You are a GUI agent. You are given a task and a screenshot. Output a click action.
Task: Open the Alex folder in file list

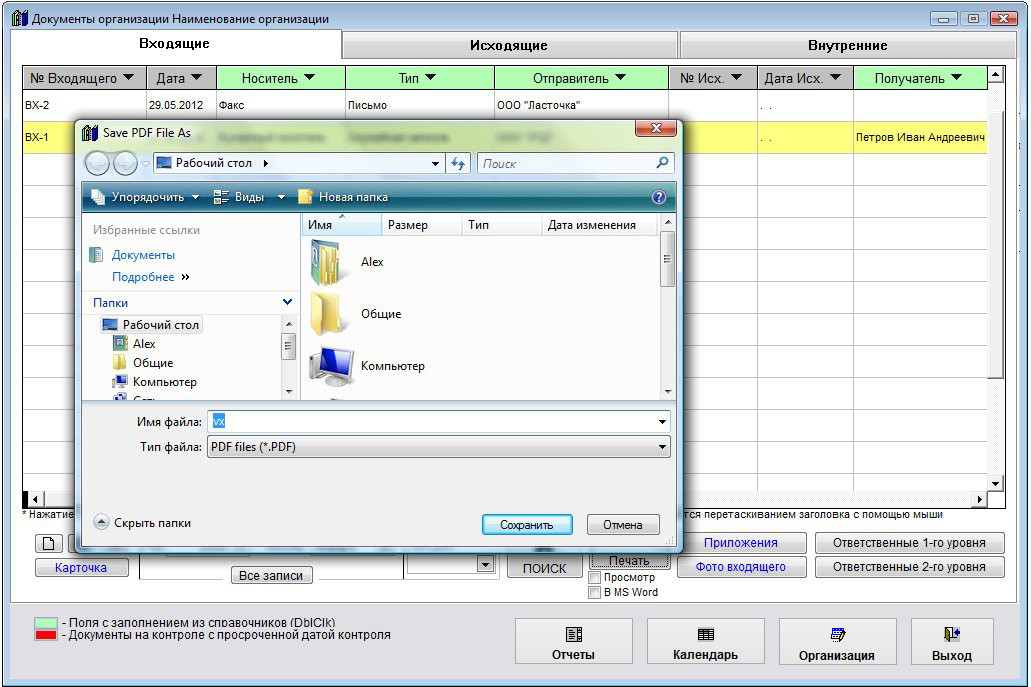pyautogui.click(x=330, y=263)
